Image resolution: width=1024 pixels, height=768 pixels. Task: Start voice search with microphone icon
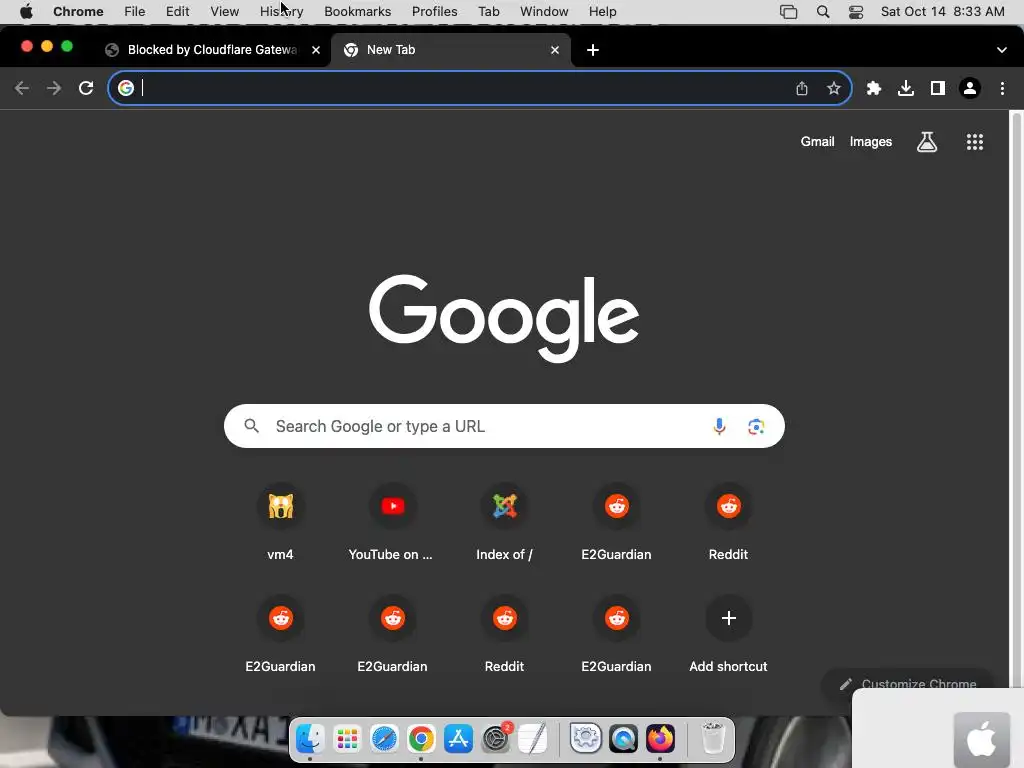(719, 426)
